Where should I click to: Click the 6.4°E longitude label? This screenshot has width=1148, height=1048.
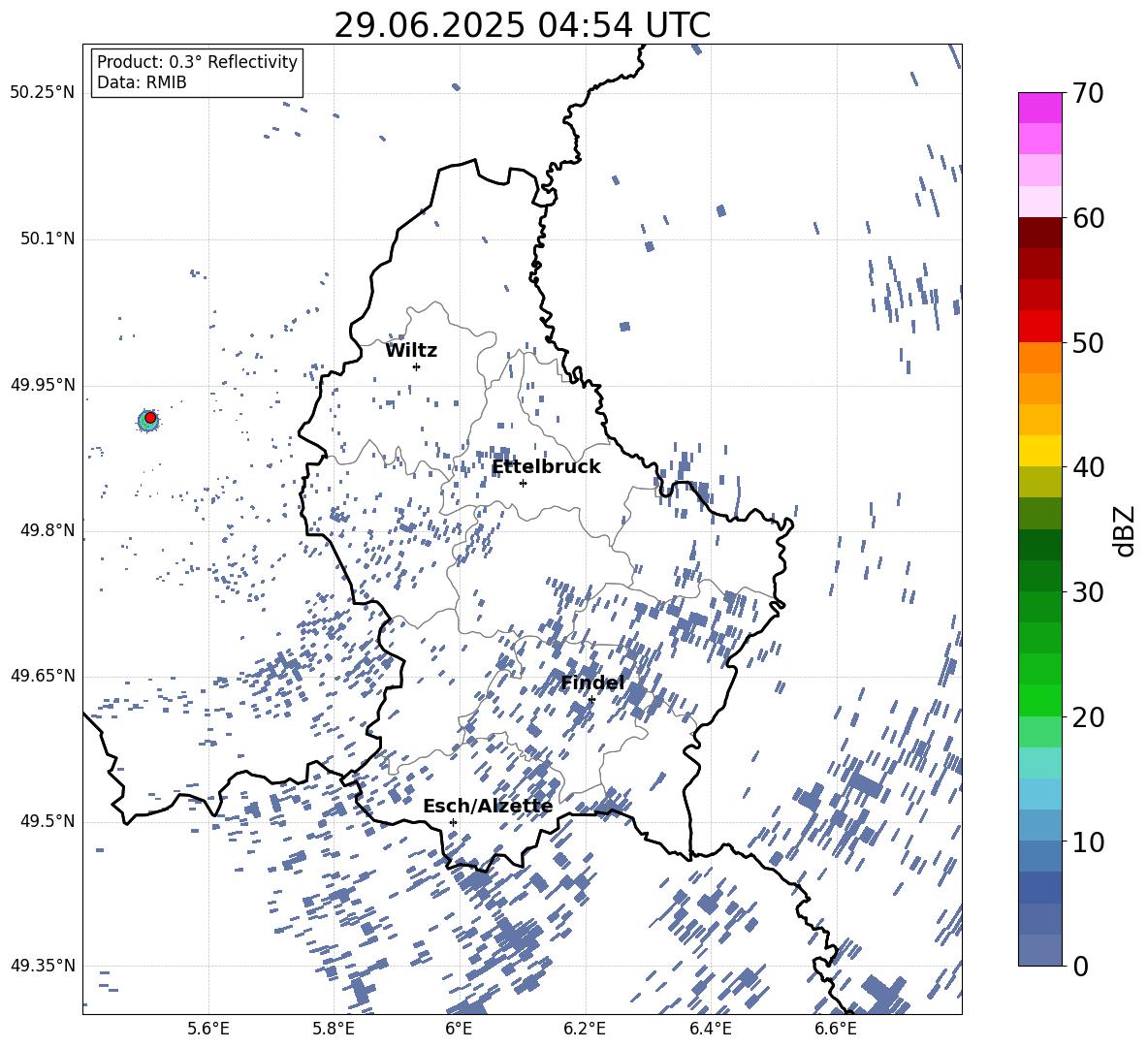710,1030
